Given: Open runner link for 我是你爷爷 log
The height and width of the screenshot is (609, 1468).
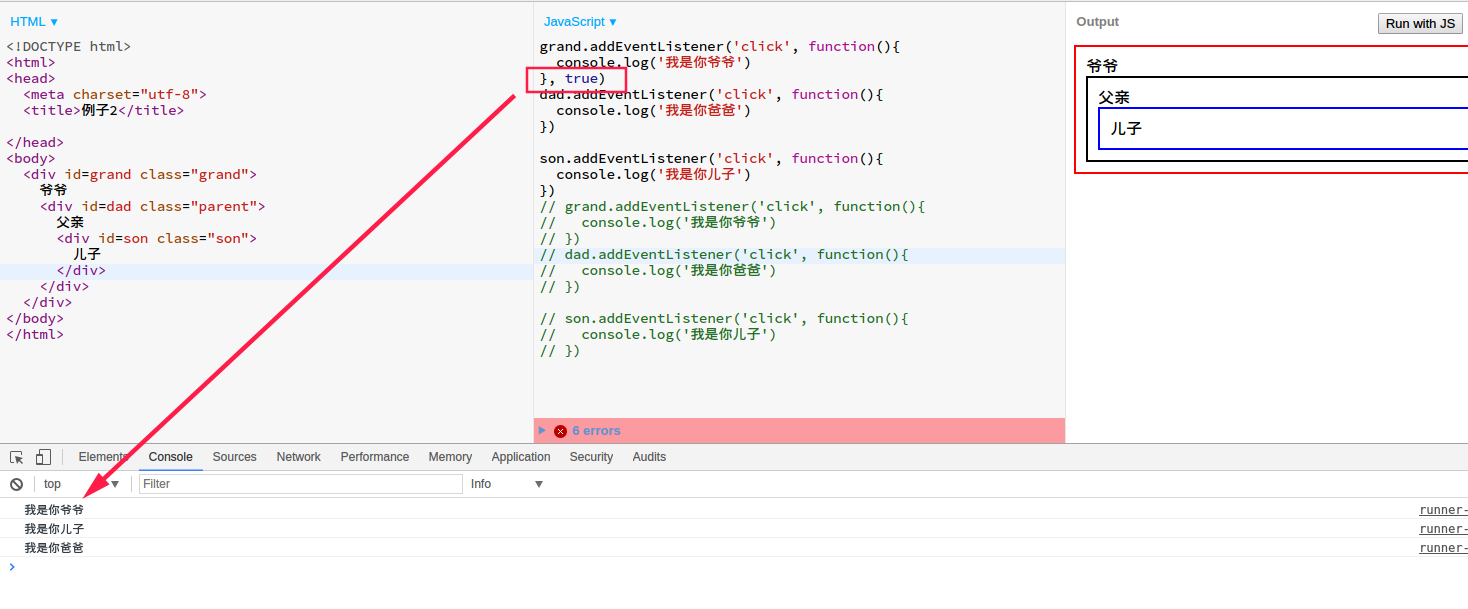Looking at the screenshot, I should click(1443, 510).
